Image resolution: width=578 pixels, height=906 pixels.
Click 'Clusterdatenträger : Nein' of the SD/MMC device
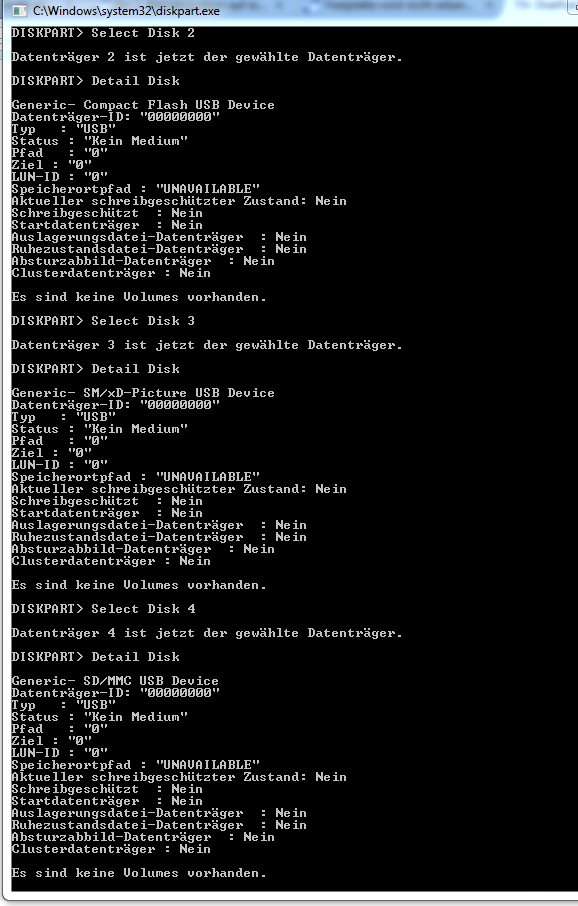pyautogui.click(x=111, y=849)
